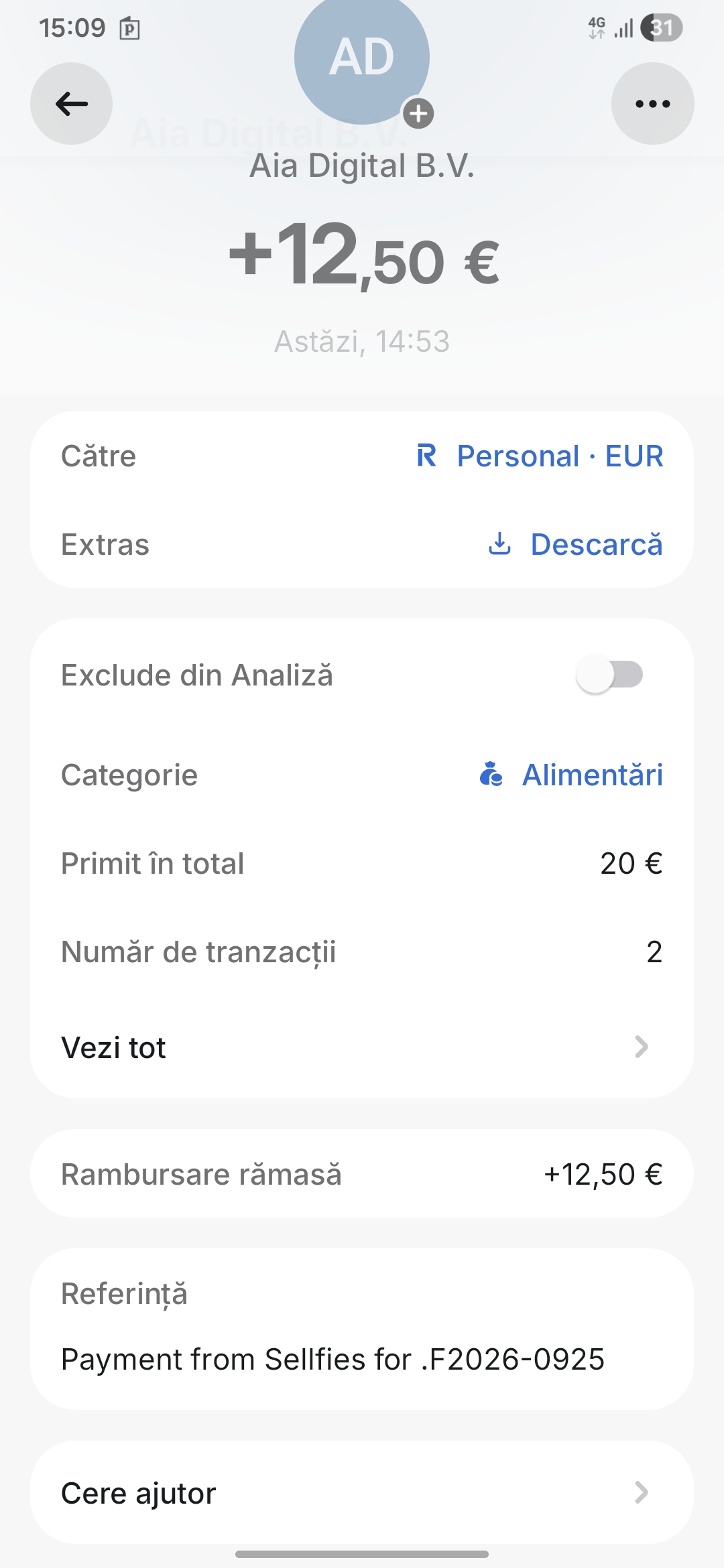Tap the download statement icon
This screenshot has height=1568, width=724.
[499, 544]
